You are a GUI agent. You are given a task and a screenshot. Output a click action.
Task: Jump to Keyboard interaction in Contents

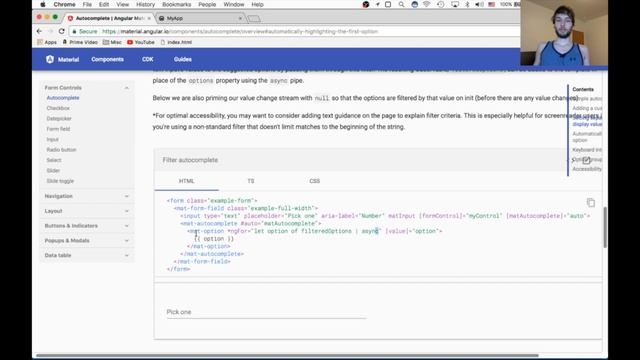coord(587,150)
